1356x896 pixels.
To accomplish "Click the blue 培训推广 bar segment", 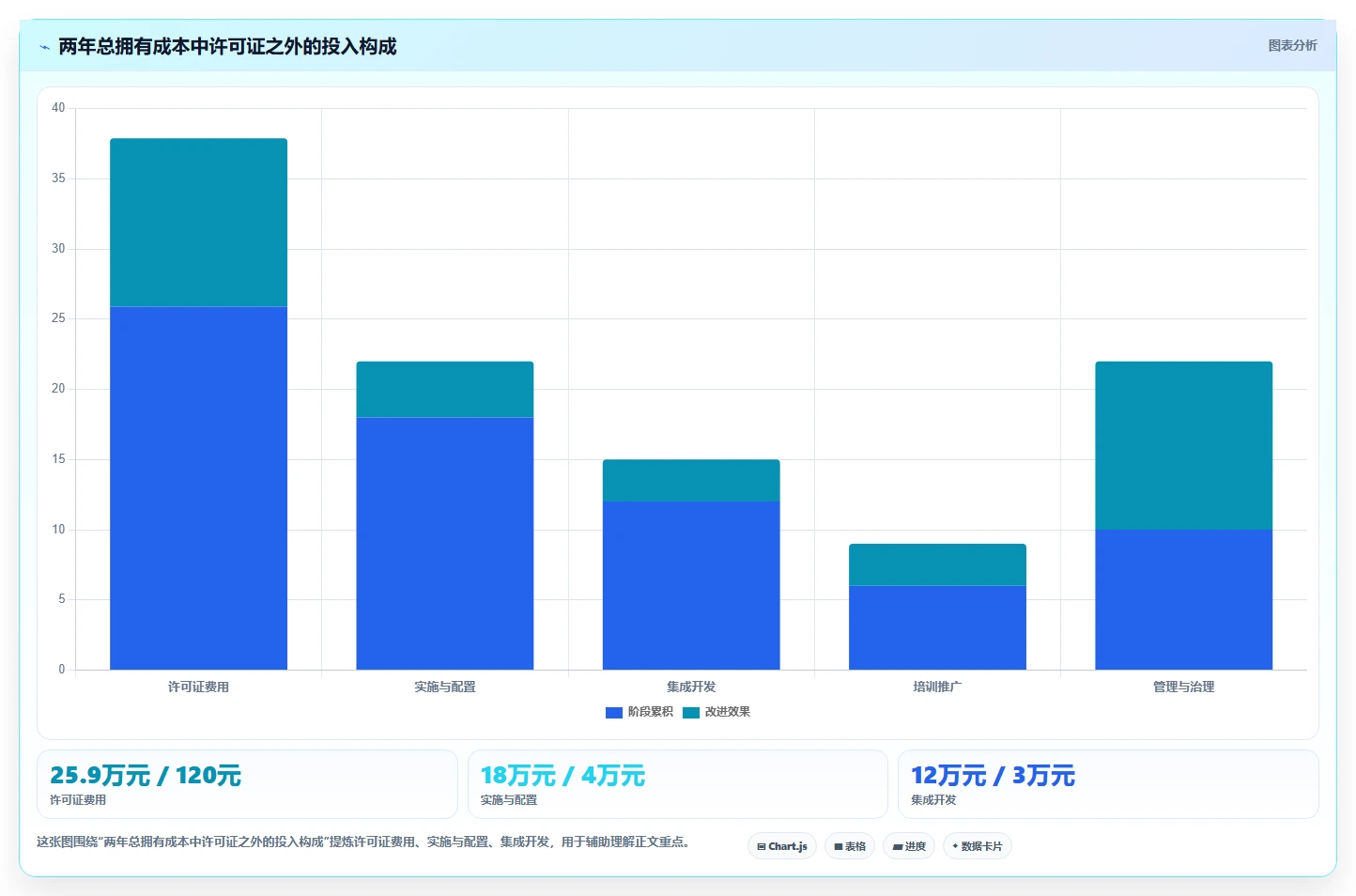I will [x=937, y=627].
